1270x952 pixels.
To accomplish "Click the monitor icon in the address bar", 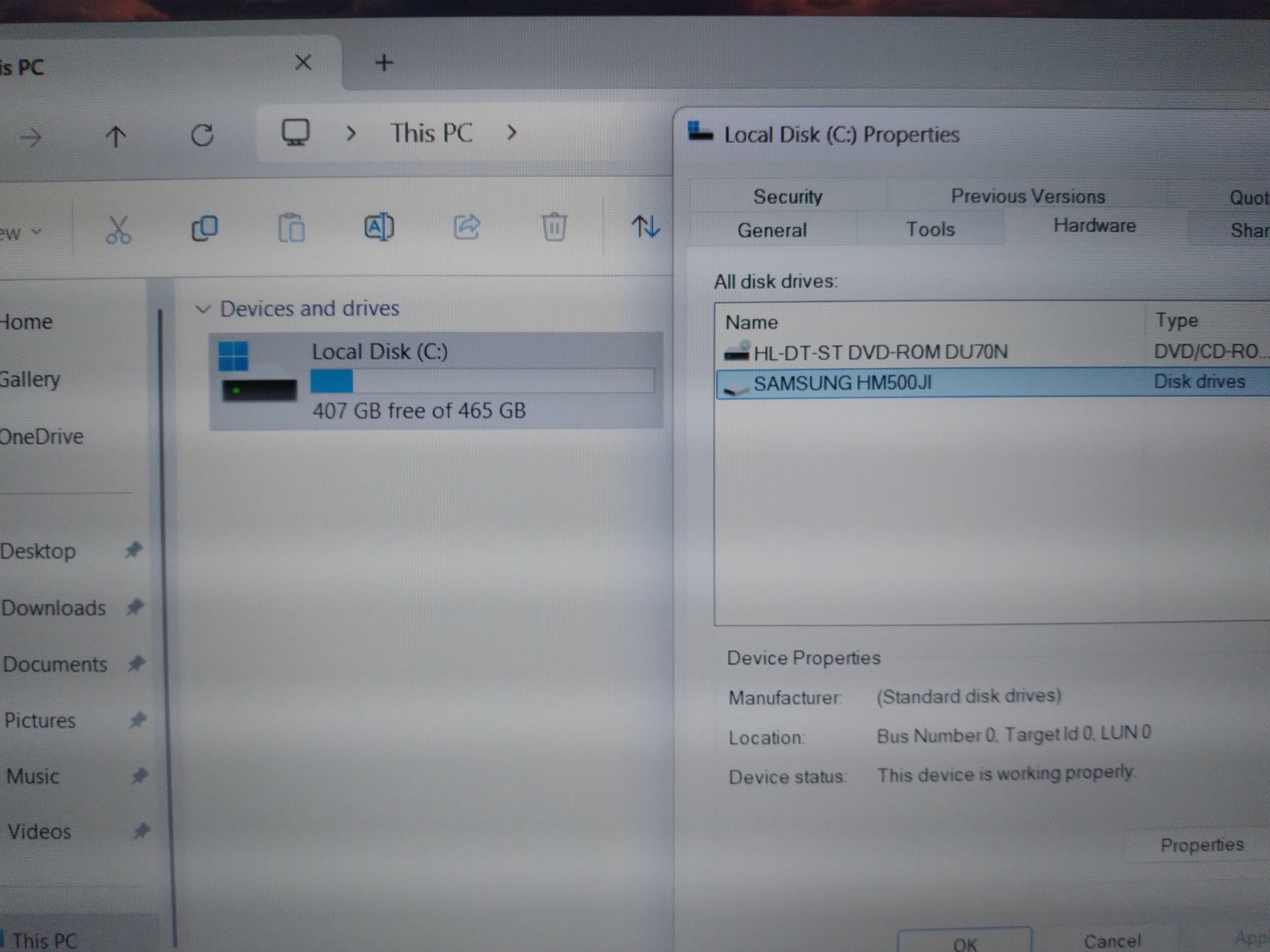I will tap(295, 132).
